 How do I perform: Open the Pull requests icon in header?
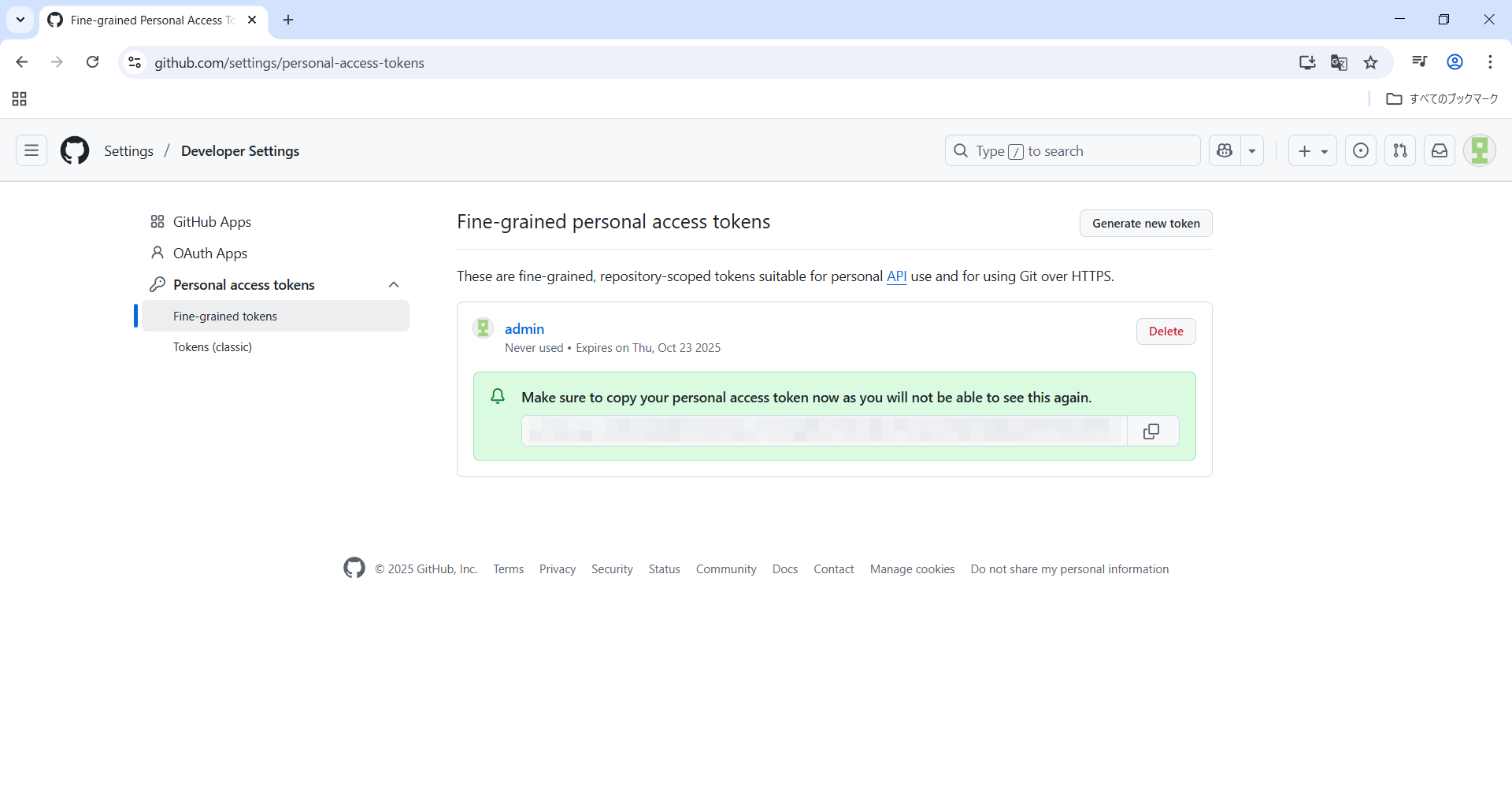click(1399, 150)
